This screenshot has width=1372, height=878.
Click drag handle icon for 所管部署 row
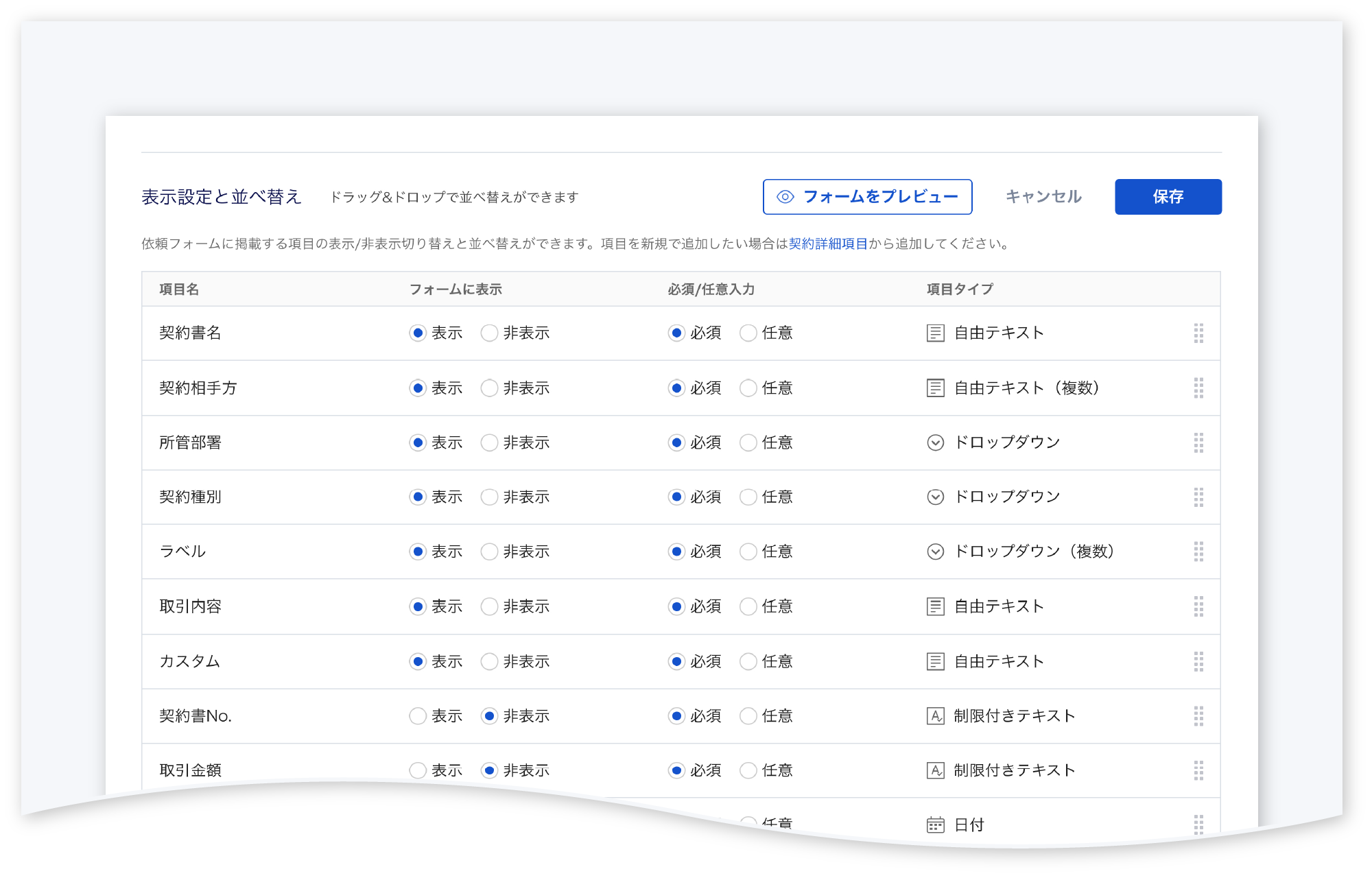click(x=1198, y=442)
